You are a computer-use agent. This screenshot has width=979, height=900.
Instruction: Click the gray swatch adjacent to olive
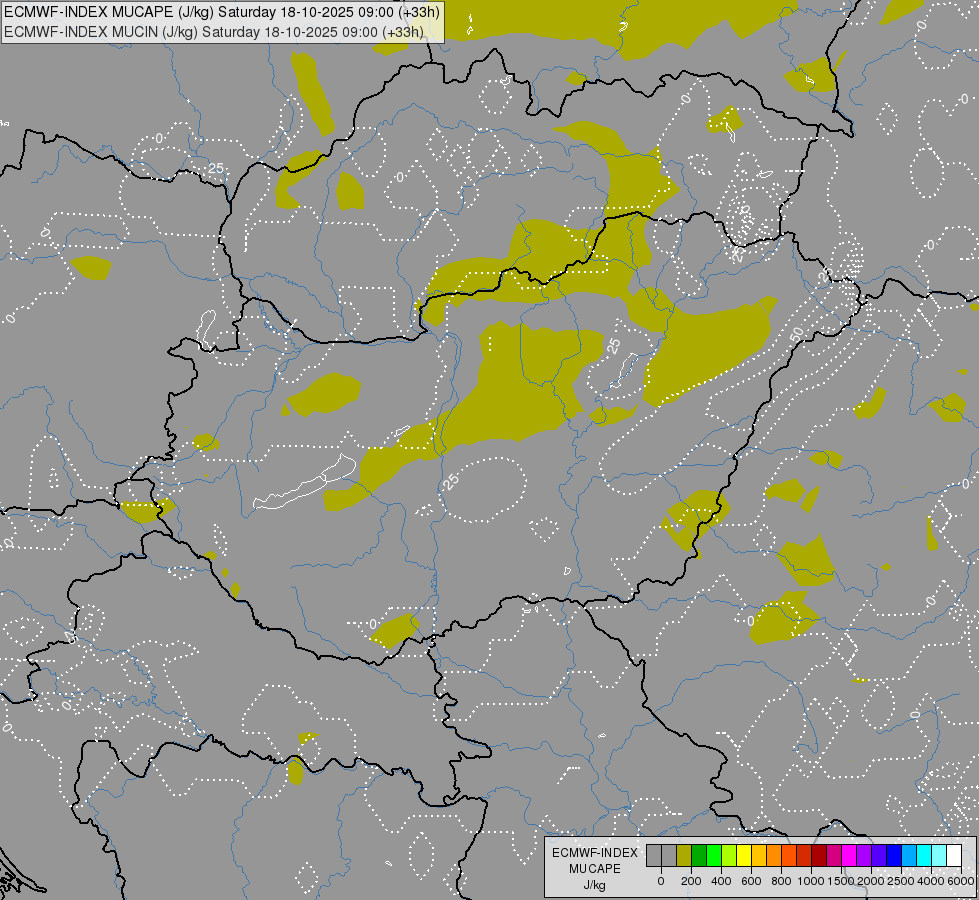click(x=669, y=855)
